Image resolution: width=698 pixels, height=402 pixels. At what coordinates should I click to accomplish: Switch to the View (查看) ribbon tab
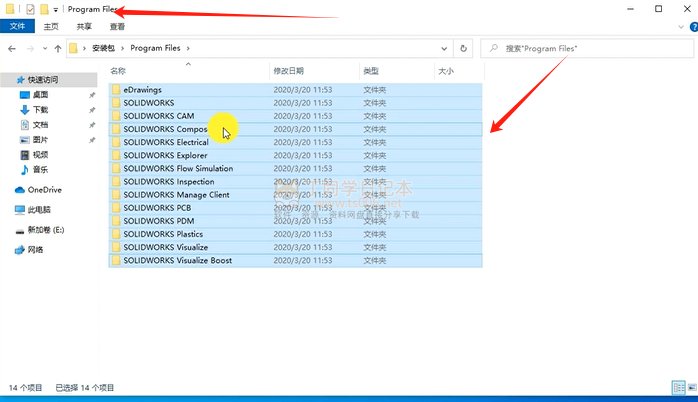pyautogui.click(x=117, y=27)
